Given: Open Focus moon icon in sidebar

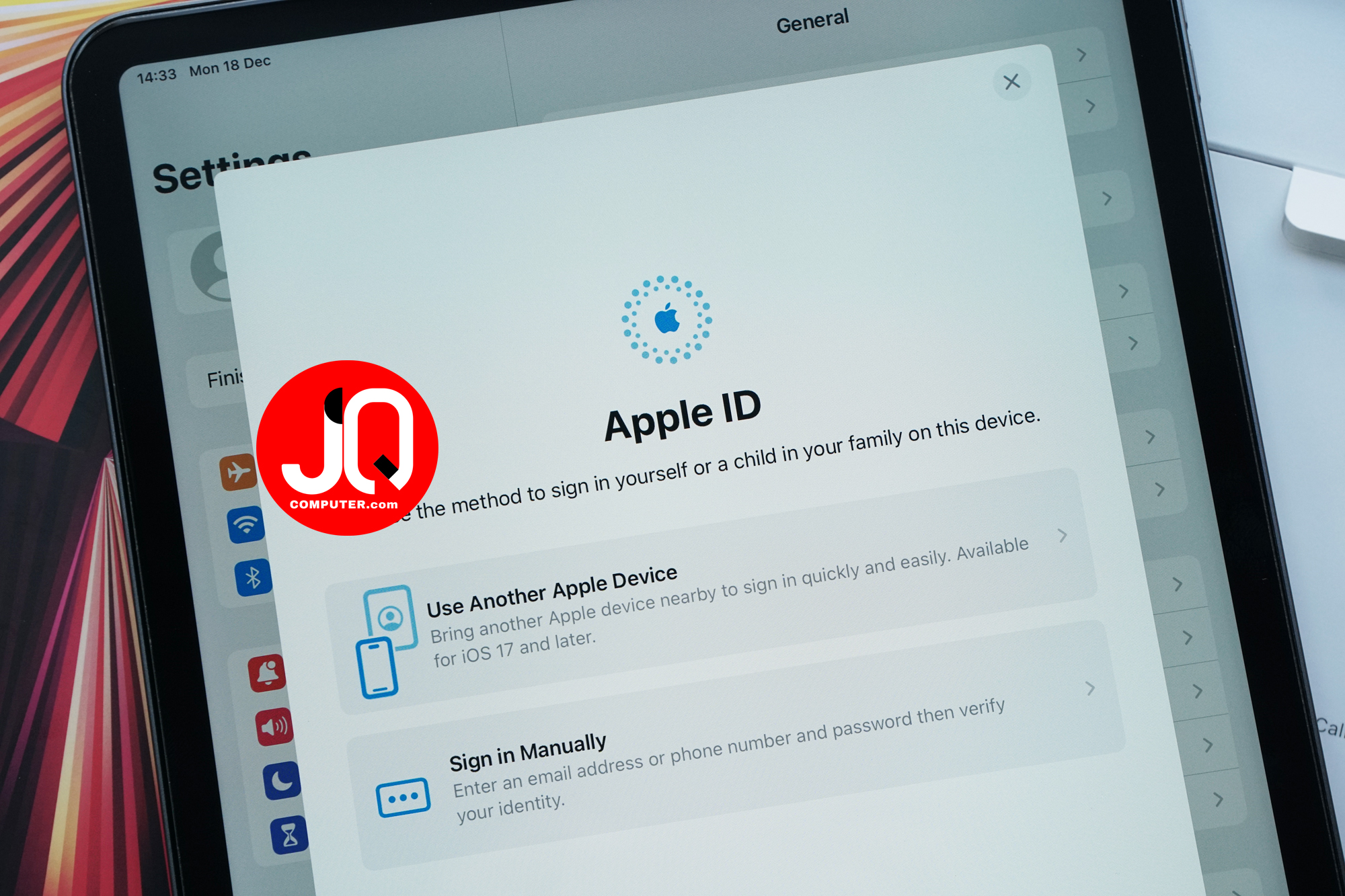Looking at the screenshot, I should click(x=282, y=780).
